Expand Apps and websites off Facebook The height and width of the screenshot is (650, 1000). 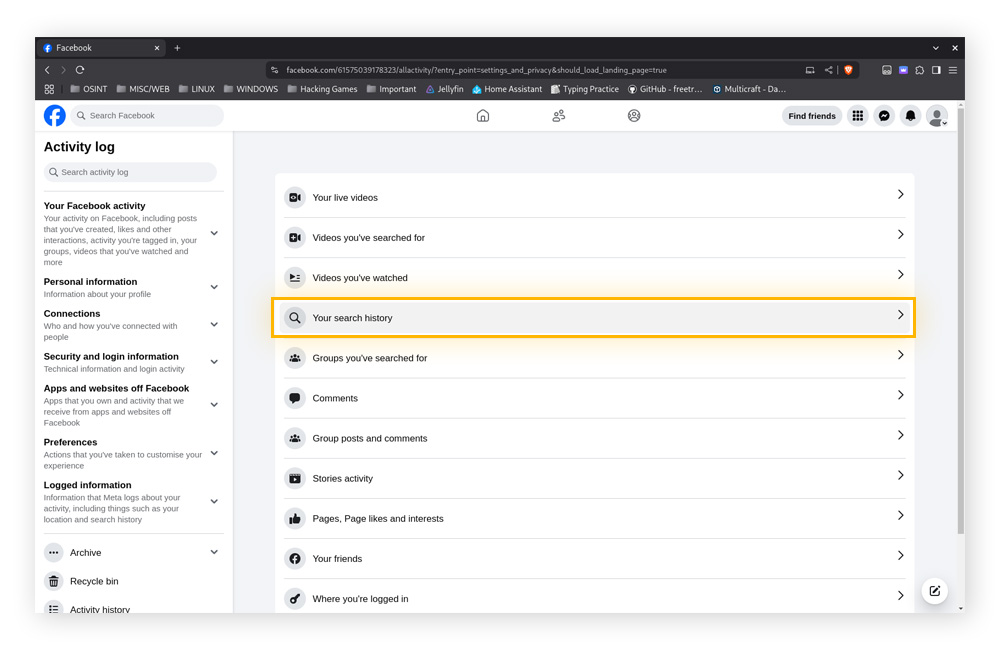click(214, 404)
